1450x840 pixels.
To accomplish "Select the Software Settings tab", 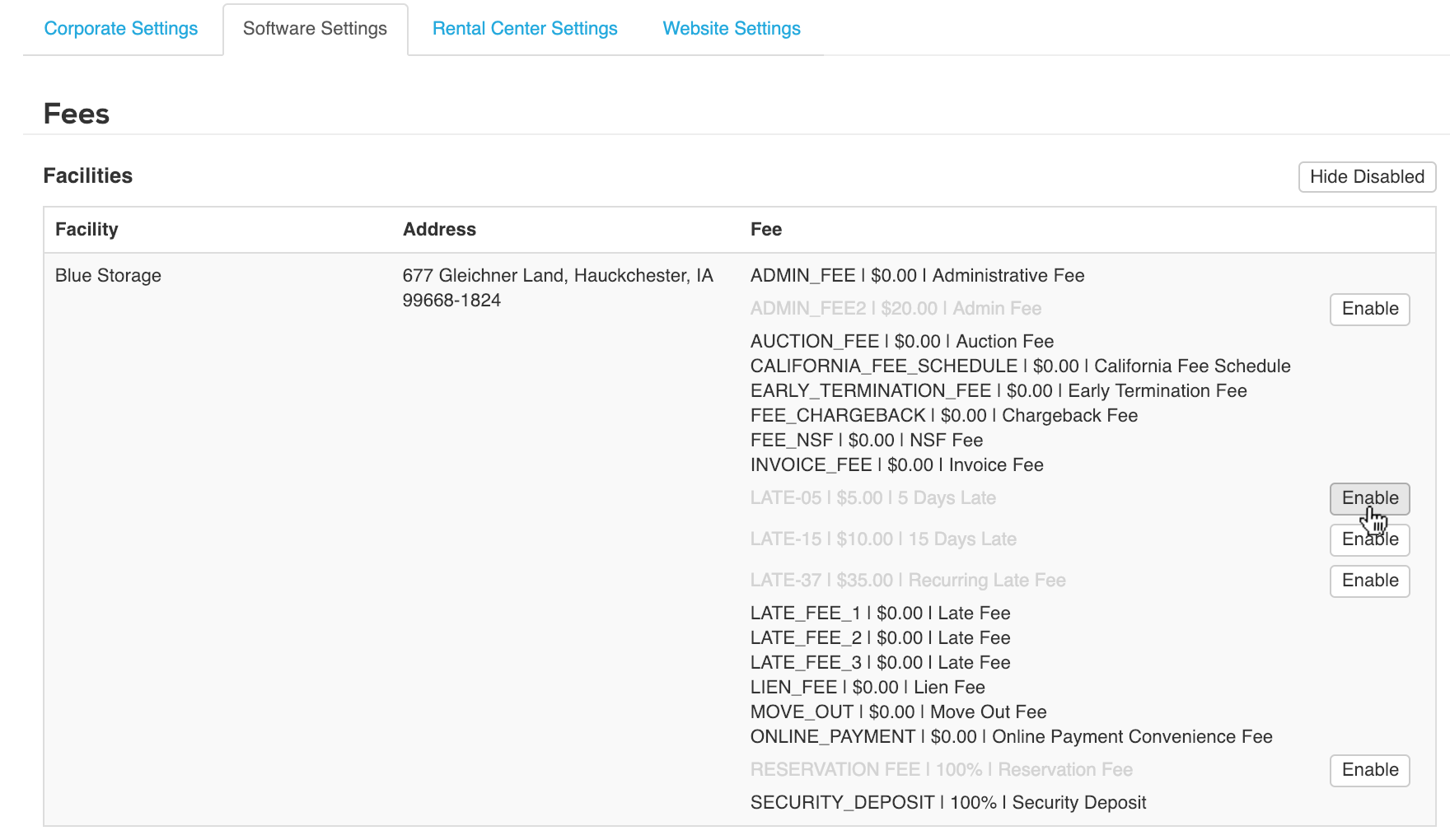I will coord(314,28).
